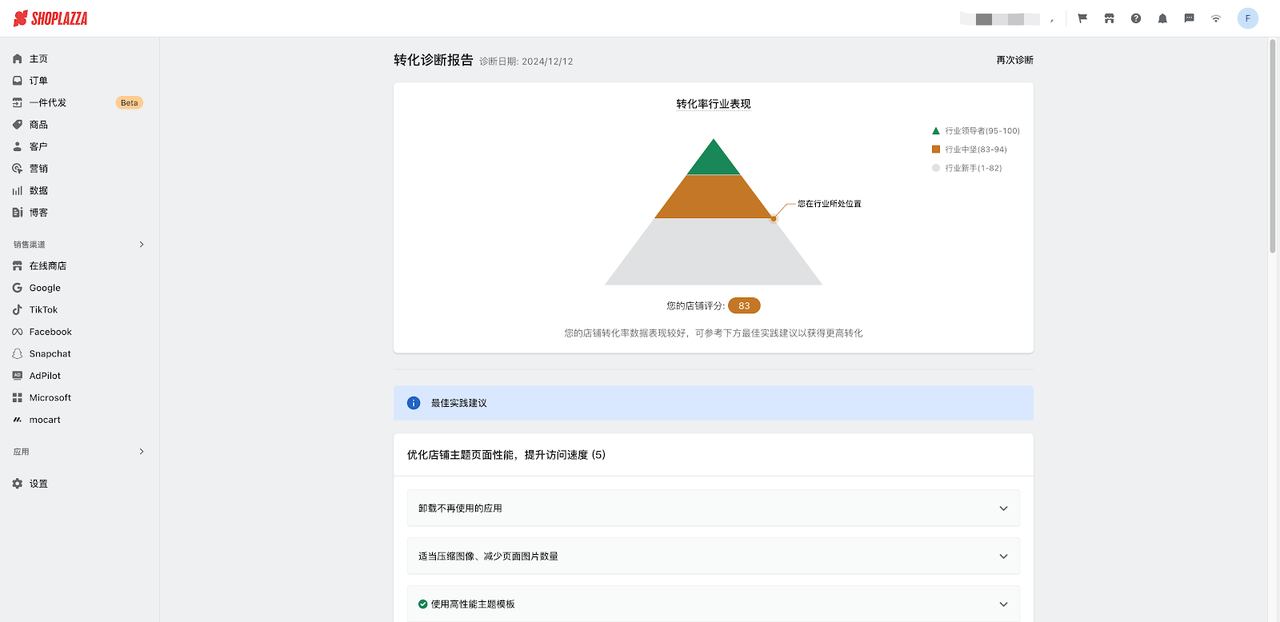
Task: Open the help question mark icon
Action: (1134, 18)
